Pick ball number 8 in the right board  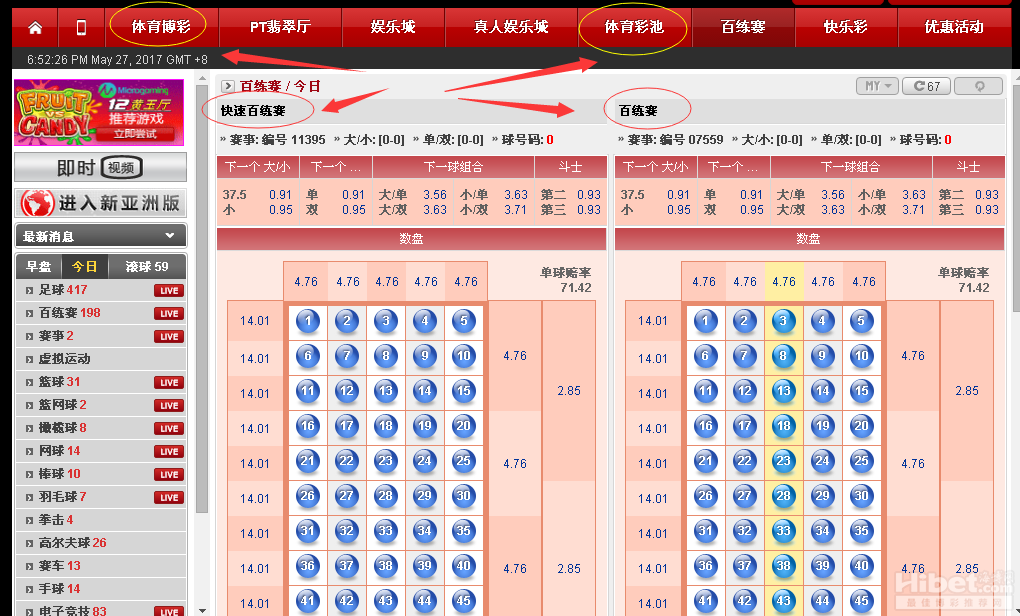click(784, 356)
